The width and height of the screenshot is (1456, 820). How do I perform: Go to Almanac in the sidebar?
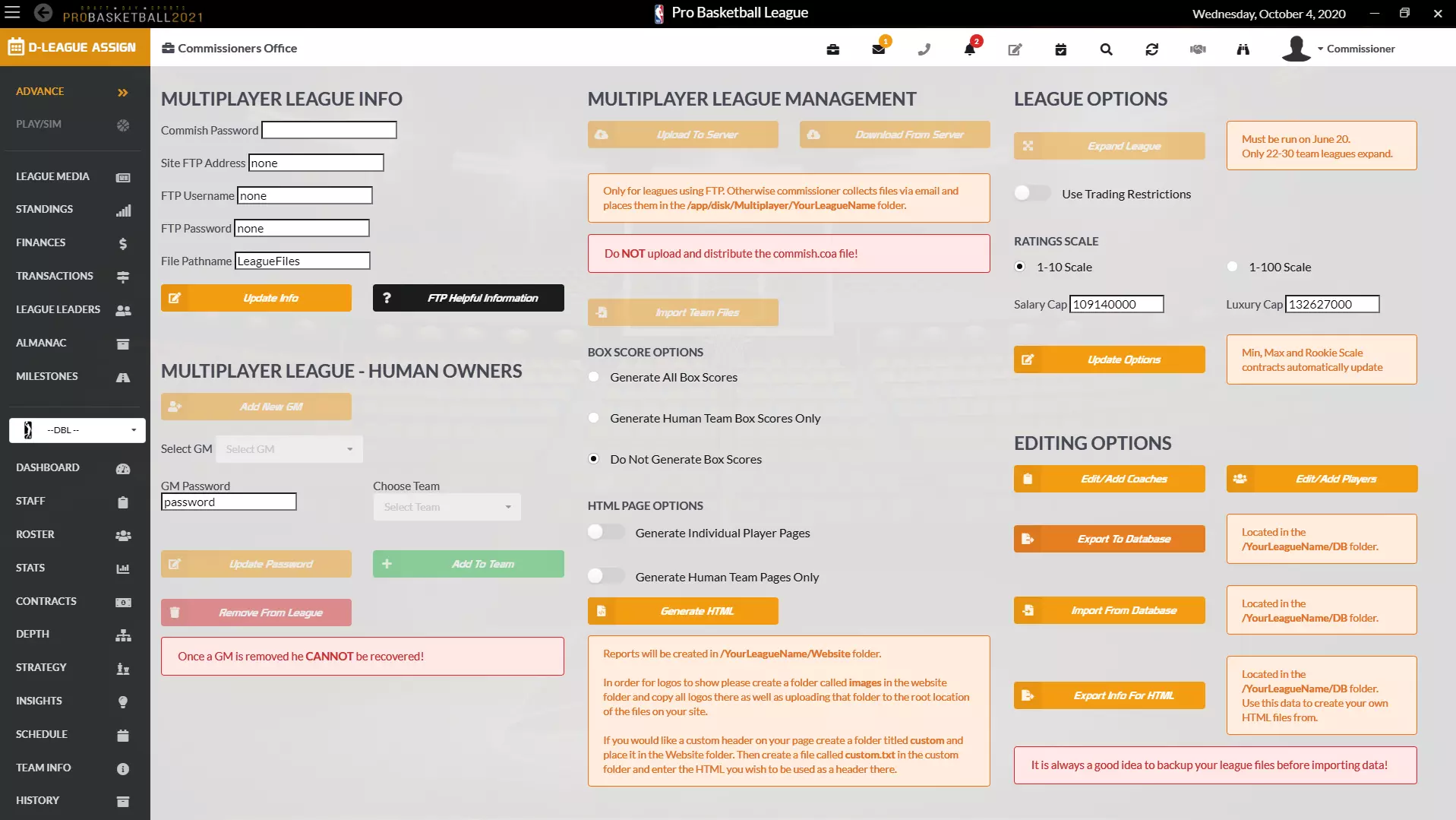click(x=74, y=343)
